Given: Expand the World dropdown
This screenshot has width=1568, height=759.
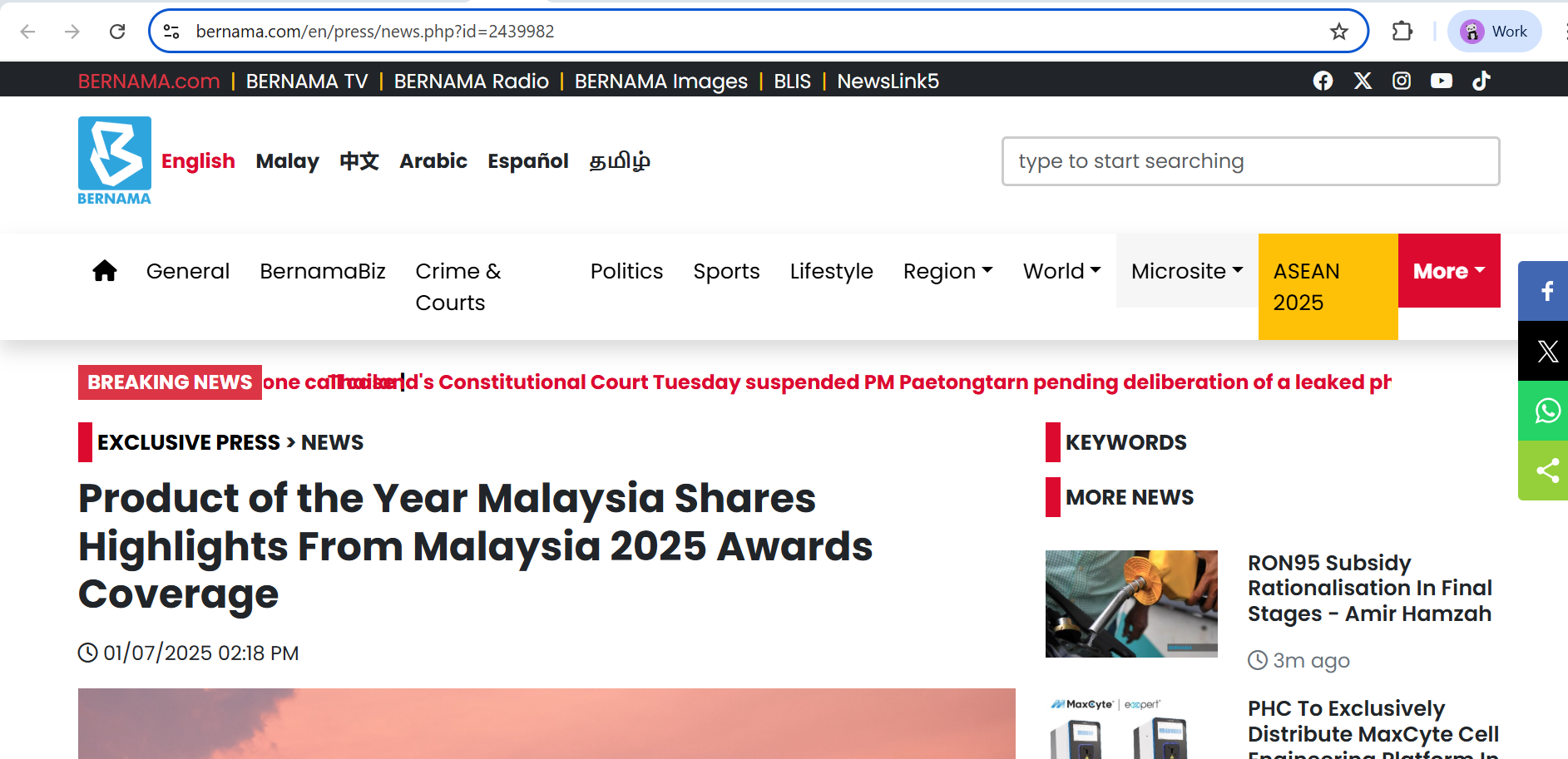Looking at the screenshot, I should 1062,271.
